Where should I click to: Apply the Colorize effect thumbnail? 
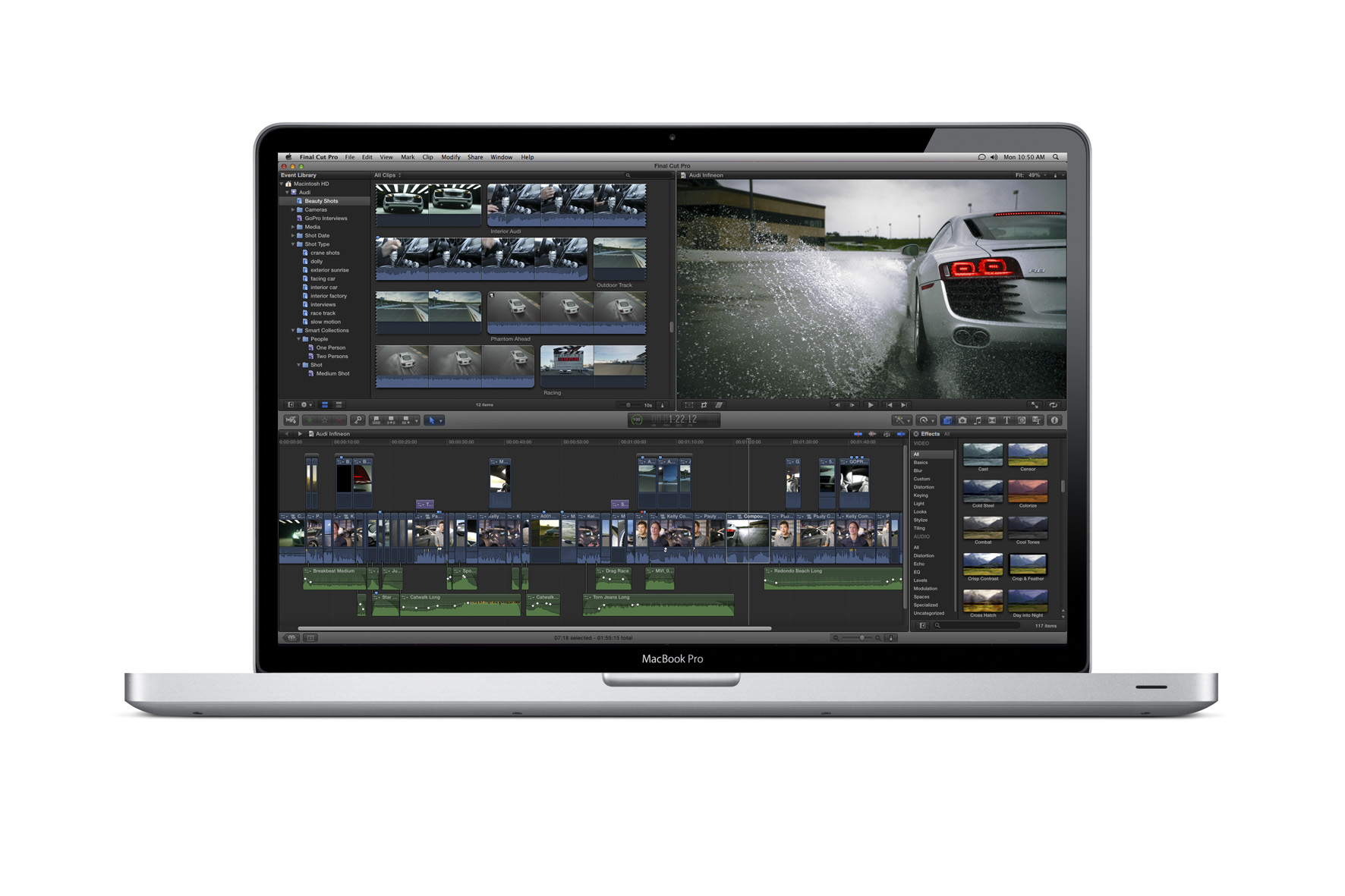tap(1028, 492)
